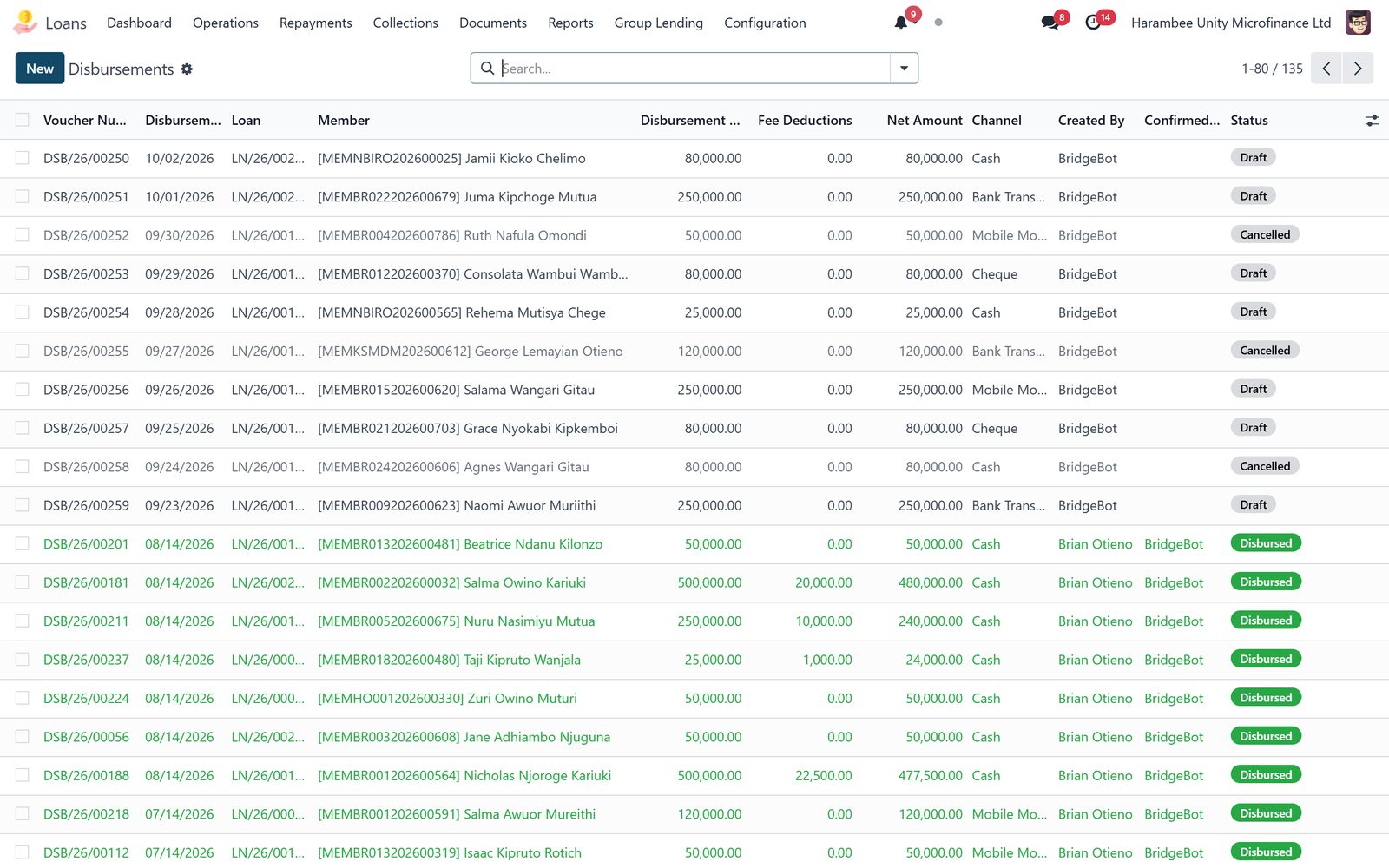Open the notifications bell icon
The width and height of the screenshot is (1389, 868).
tap(900, 23)
